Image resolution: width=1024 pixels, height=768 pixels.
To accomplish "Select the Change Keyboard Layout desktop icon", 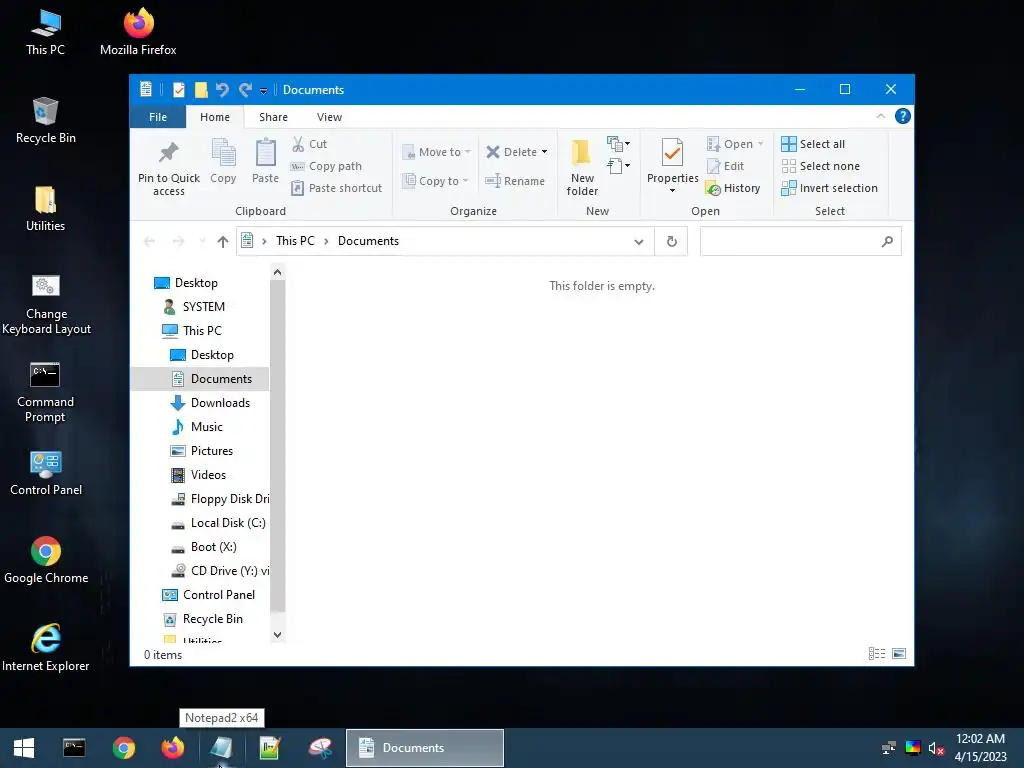I will tap(46, 304).
